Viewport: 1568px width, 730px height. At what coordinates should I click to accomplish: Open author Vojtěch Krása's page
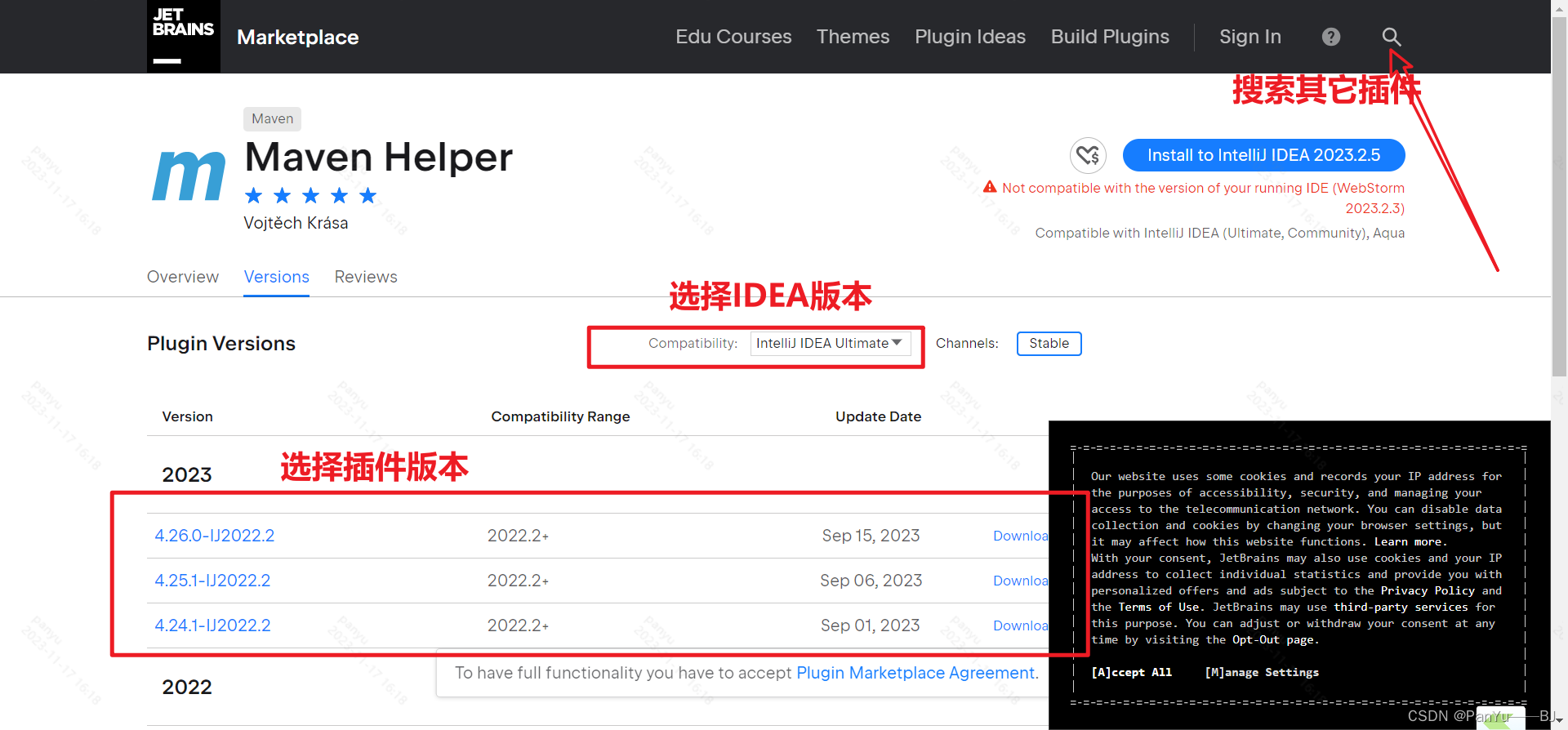(x=296, y=223)
